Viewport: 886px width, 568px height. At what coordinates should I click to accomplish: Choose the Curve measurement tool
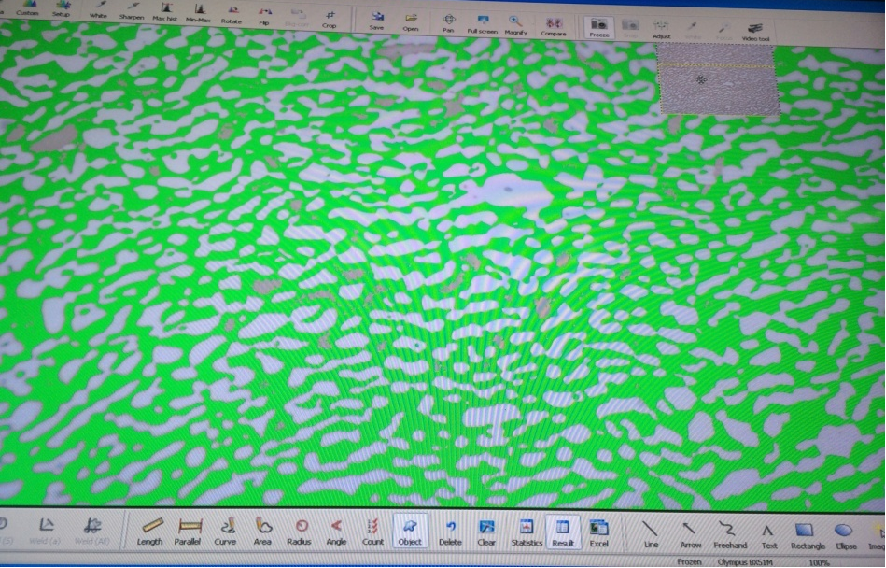[226, 530]
